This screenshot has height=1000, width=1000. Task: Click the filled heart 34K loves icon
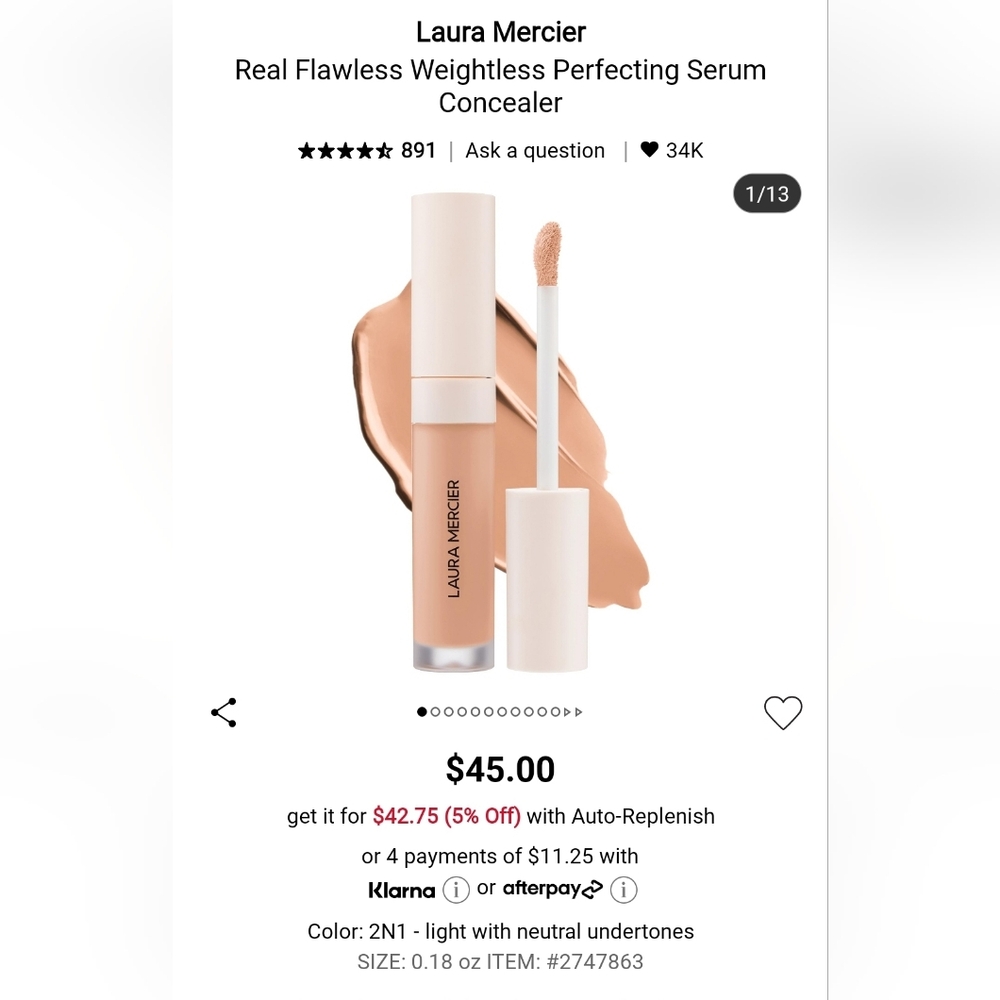649,149
